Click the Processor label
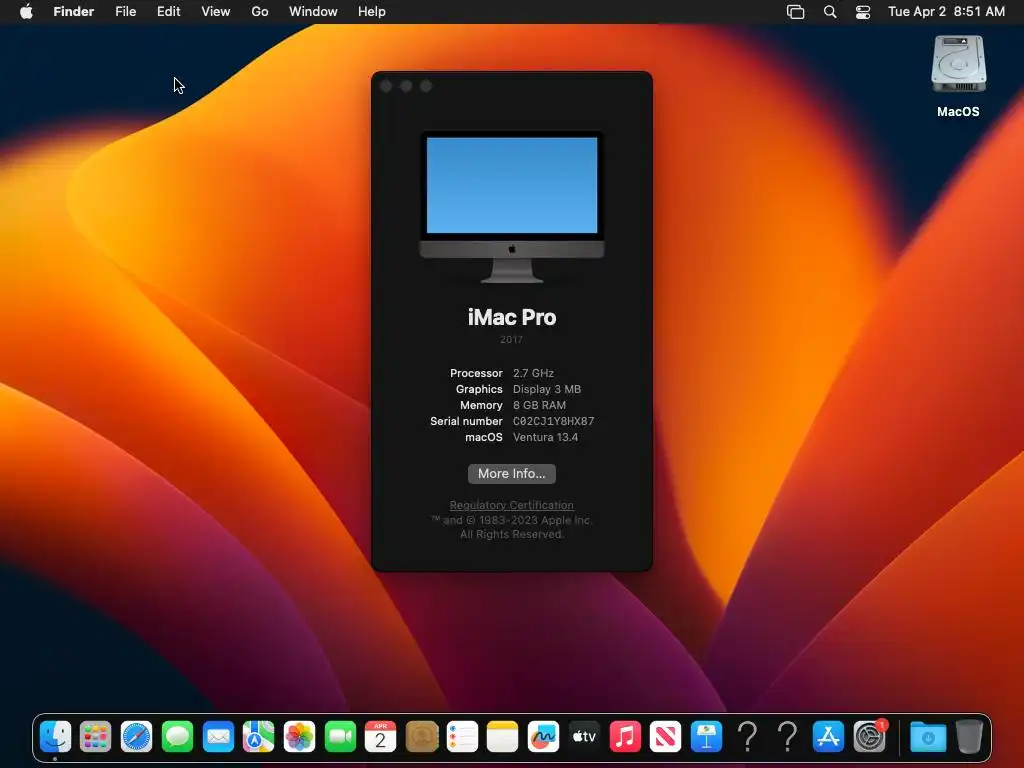1024x768 pixels. click(476, 373)
